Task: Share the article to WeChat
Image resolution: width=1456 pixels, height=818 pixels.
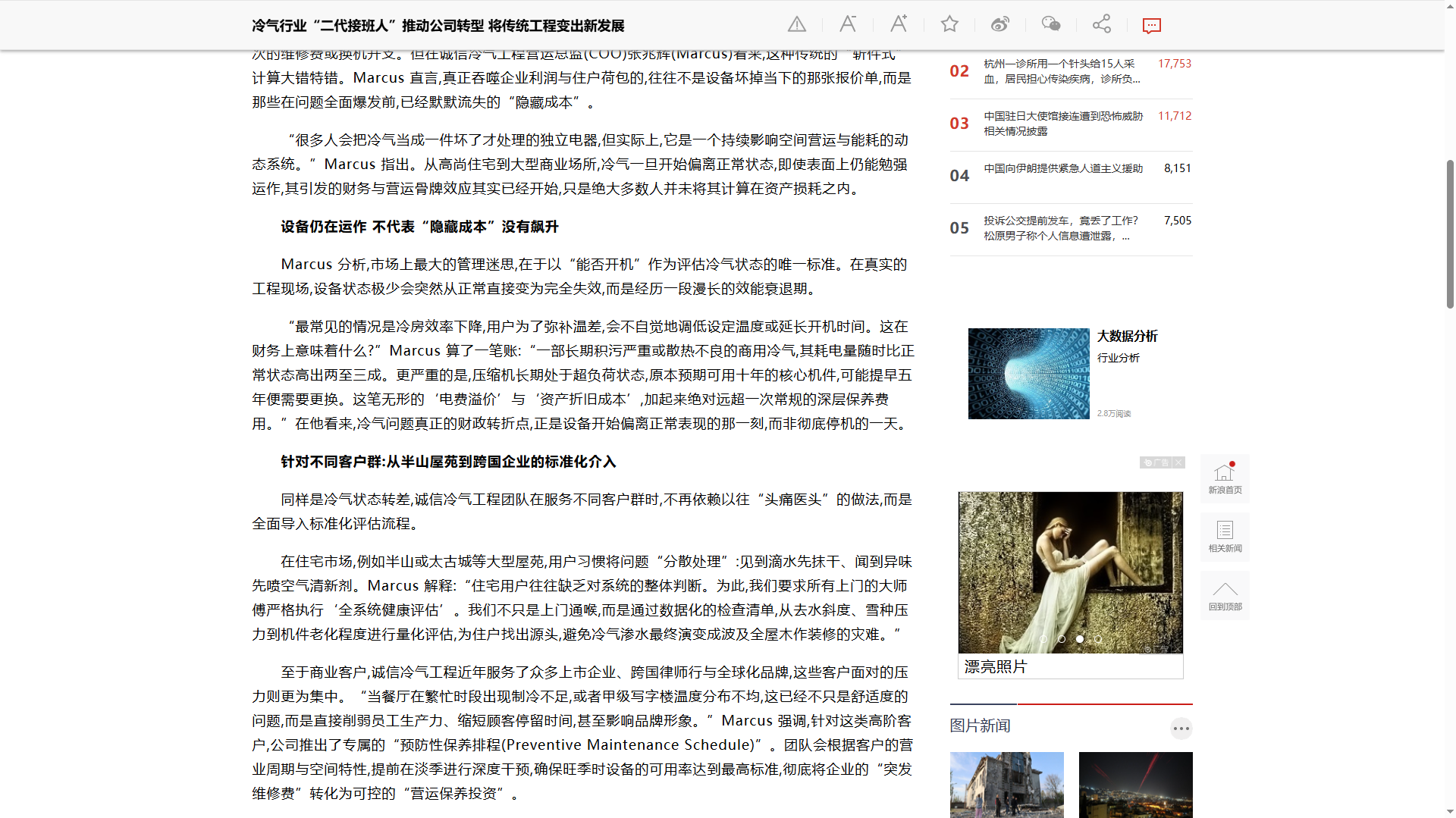Action: click(x=1051, y=24)
